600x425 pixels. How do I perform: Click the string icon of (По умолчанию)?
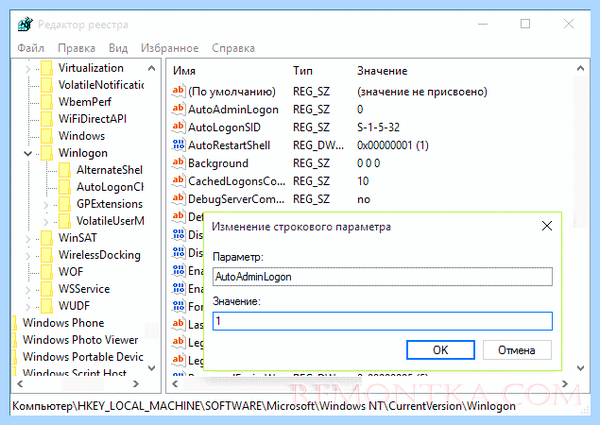click(x=178, y=91)
